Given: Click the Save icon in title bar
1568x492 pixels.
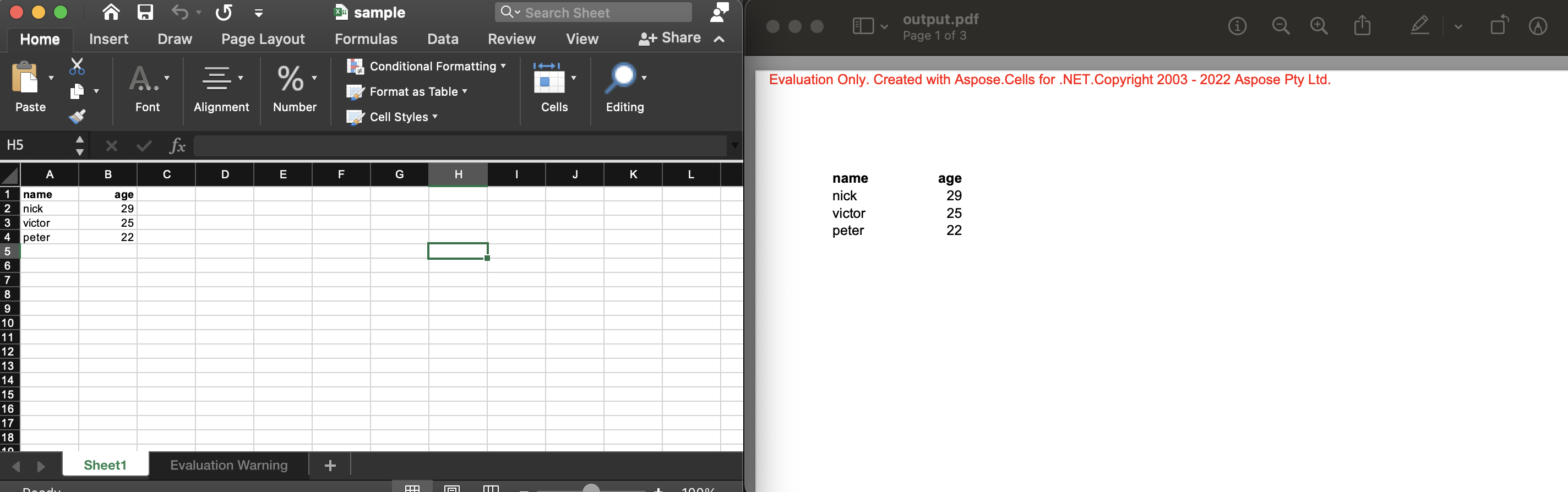Looking at the screenshot, I should 145,12.
